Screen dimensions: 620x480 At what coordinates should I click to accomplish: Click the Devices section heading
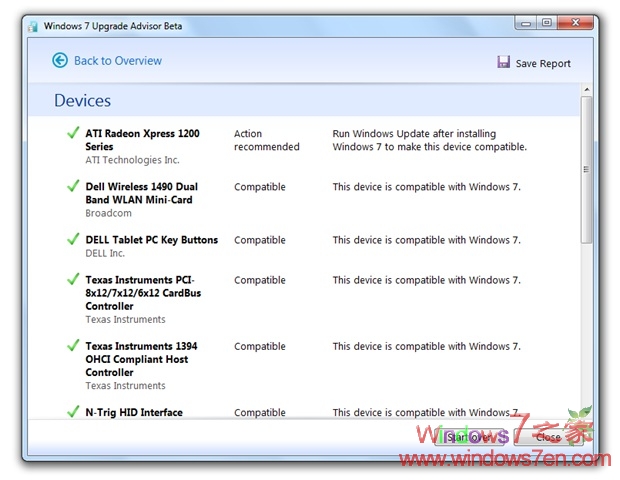[x=82, y=101]
